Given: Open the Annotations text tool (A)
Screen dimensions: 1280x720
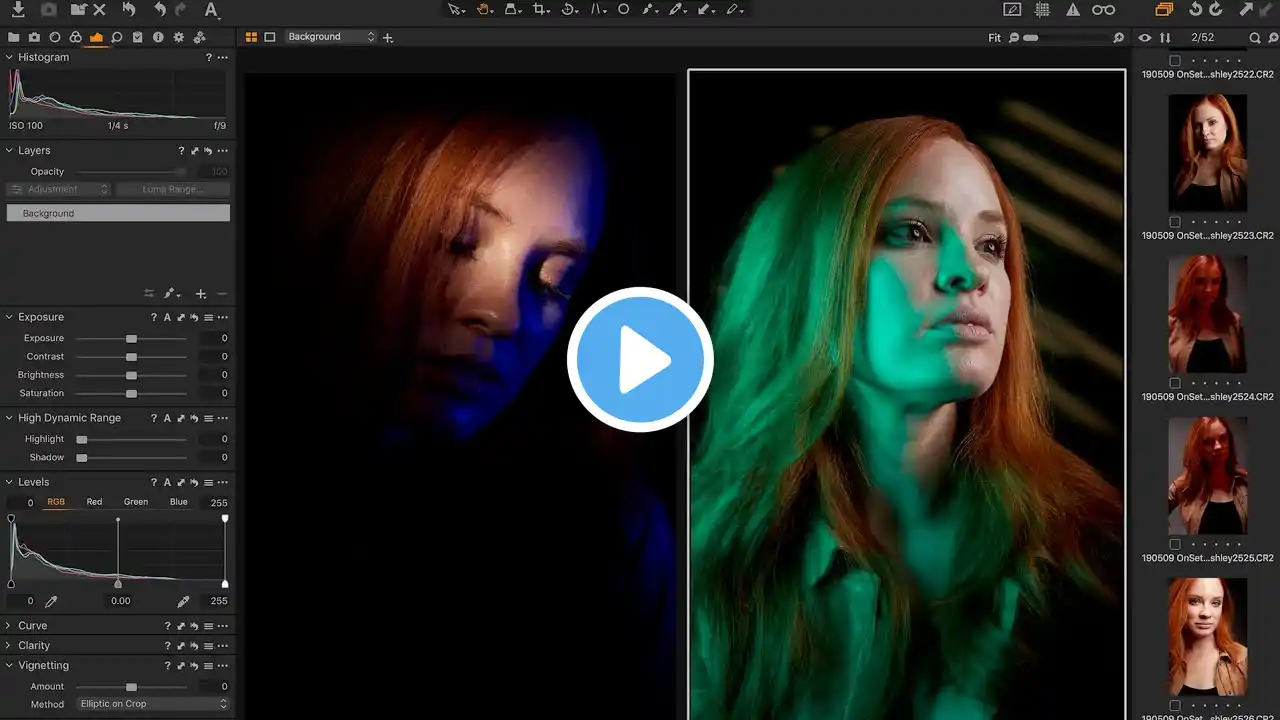Looking at the screenshot, I should 211,10.
